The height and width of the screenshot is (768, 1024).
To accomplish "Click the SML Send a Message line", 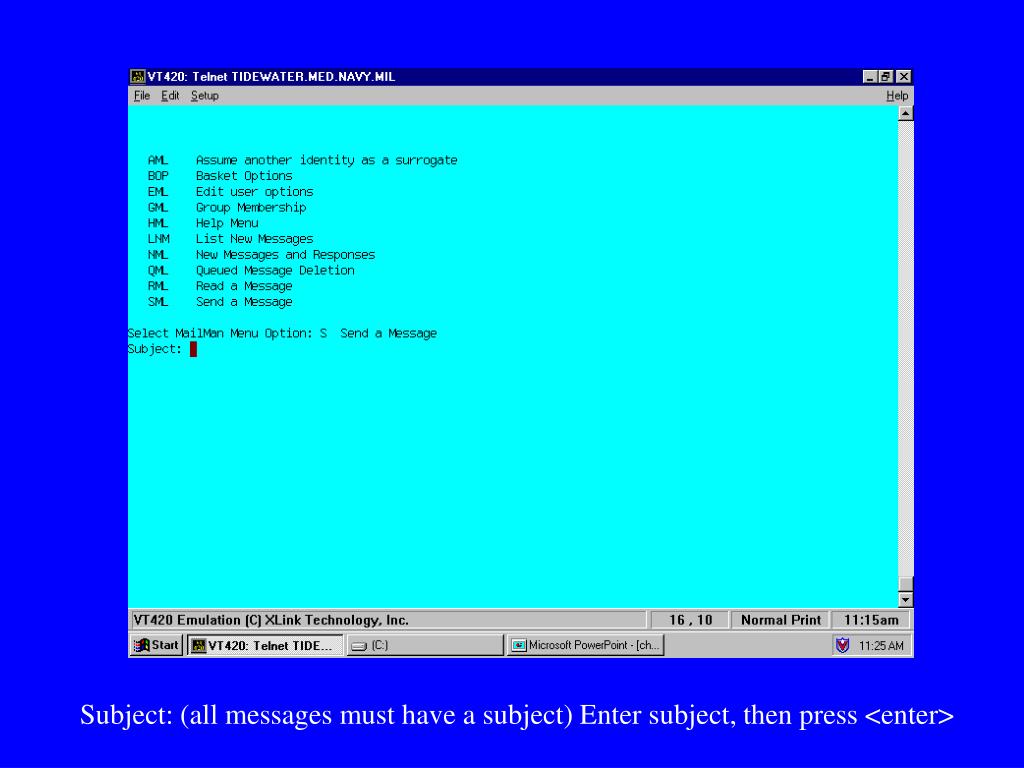I will 220,302.
